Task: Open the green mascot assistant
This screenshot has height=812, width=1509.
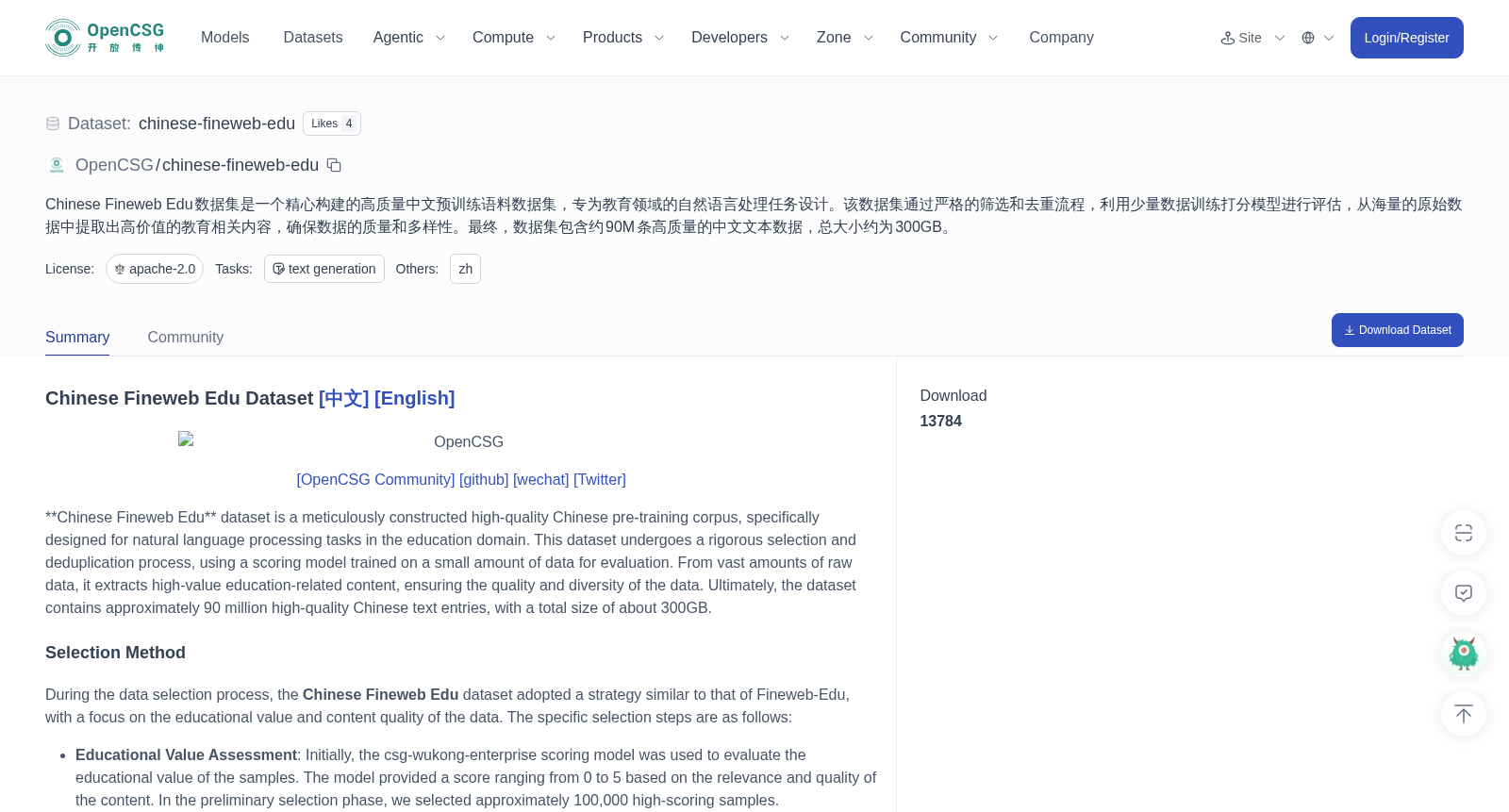Action: pos(1464,654)
